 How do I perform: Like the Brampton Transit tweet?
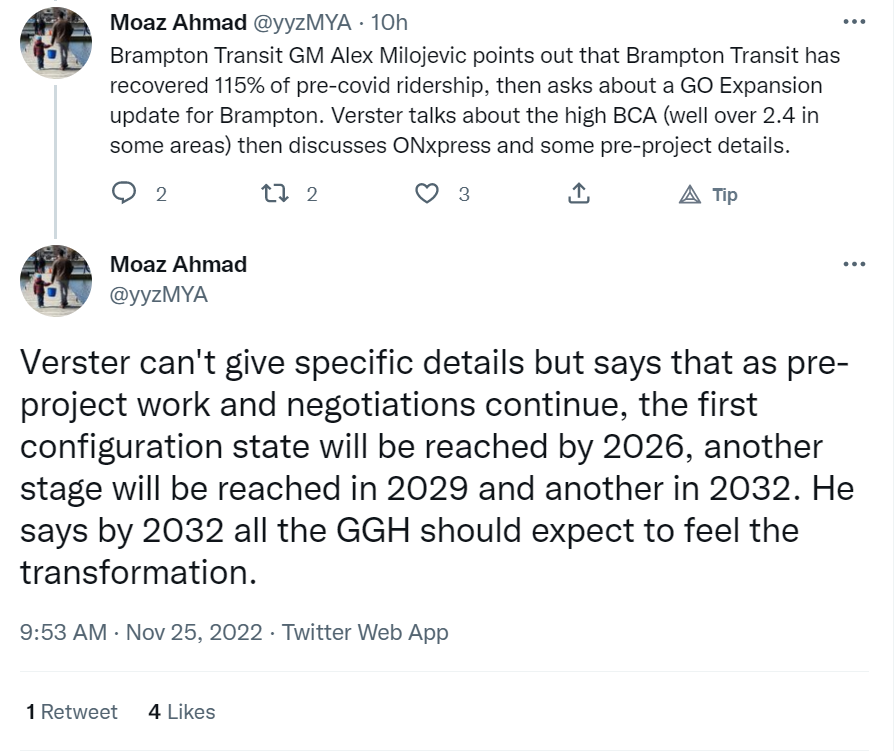tap(428, 194)
